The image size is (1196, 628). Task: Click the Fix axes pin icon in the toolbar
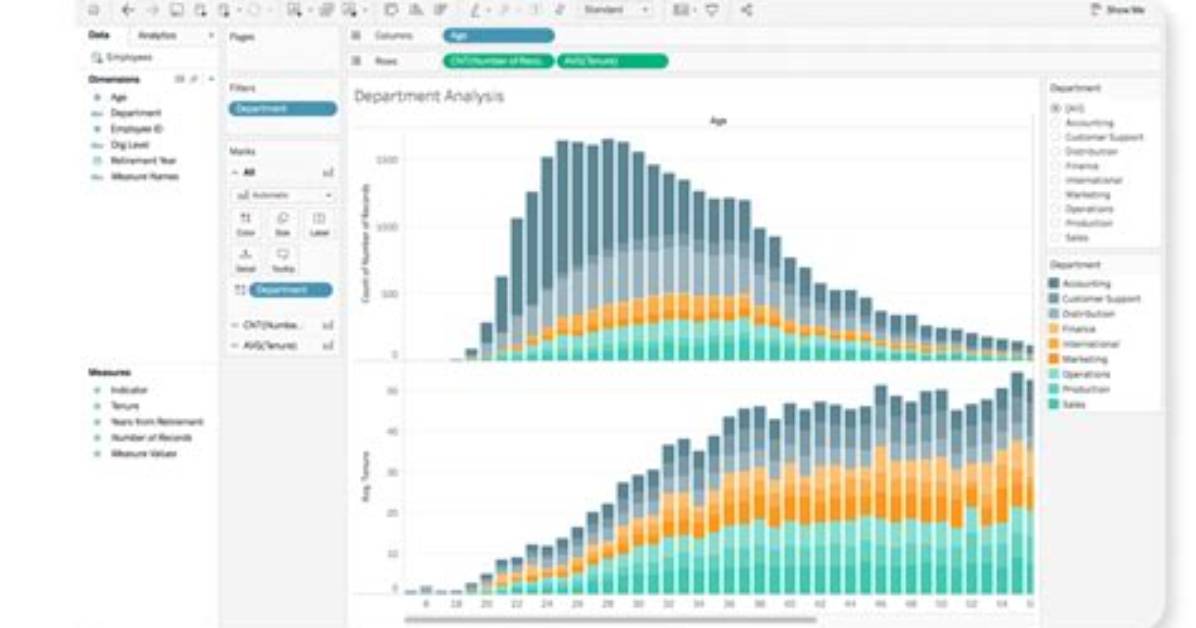point(560,10)
